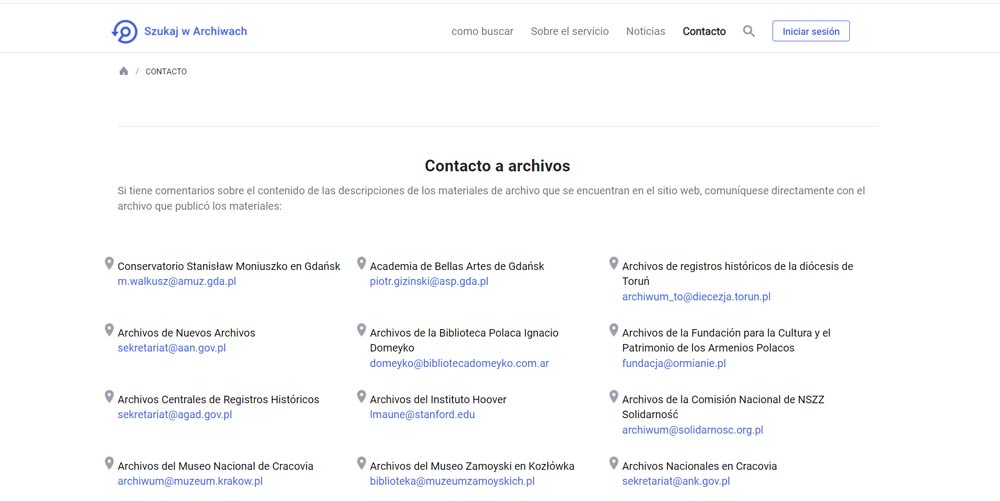Click 'Archivos de registros históricos de la diócesis'
This screenshot has height=501, width=1000.
pos(738,273)
